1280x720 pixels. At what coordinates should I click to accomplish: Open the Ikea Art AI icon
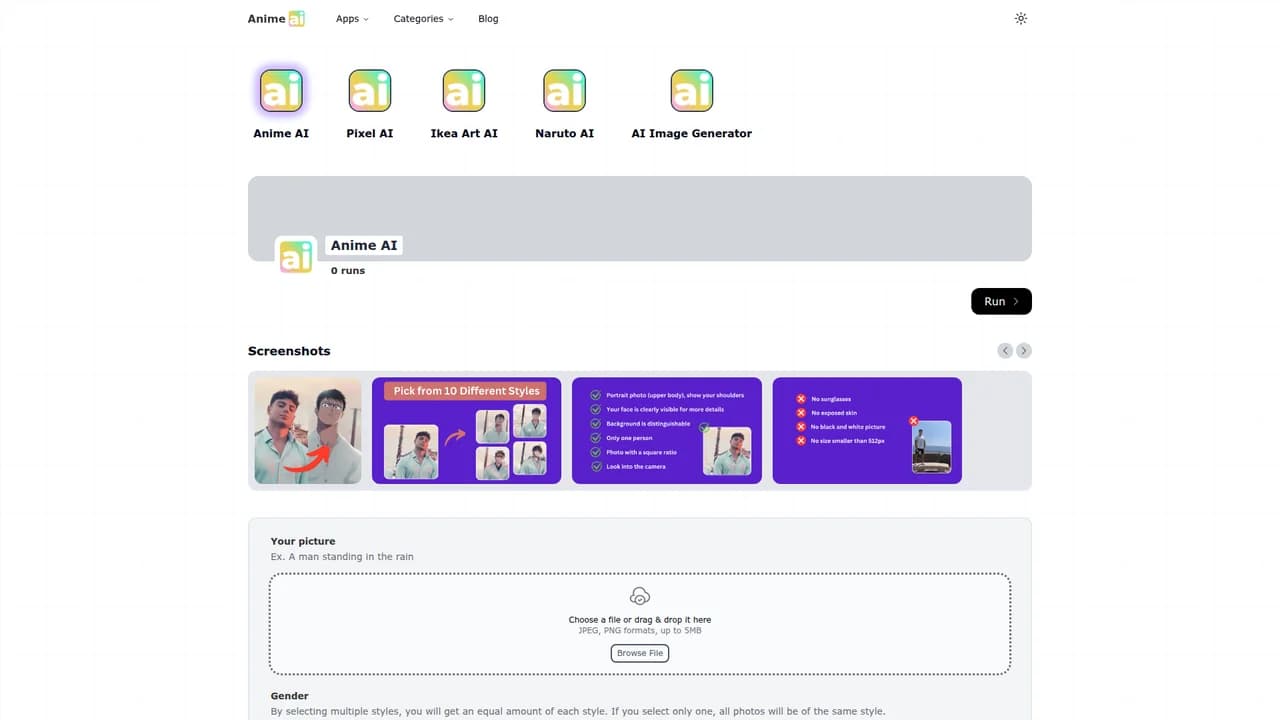coord(464,91)
